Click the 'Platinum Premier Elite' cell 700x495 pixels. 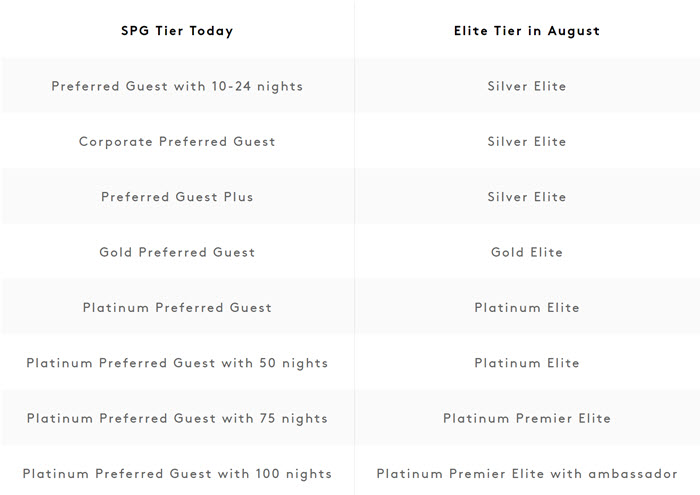[x=527, y=418]
